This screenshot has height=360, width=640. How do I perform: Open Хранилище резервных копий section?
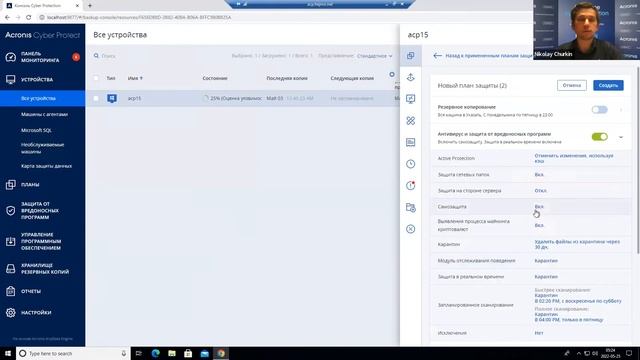click(45, 269)
